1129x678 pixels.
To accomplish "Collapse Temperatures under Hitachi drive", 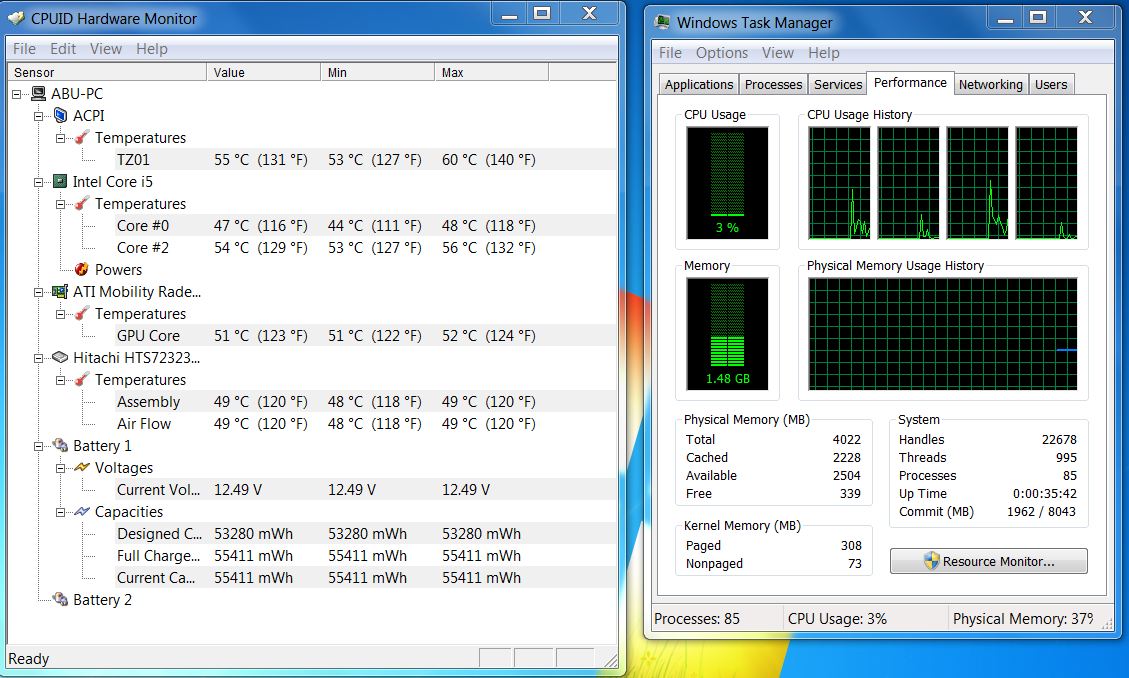I will tap(60, 380).
